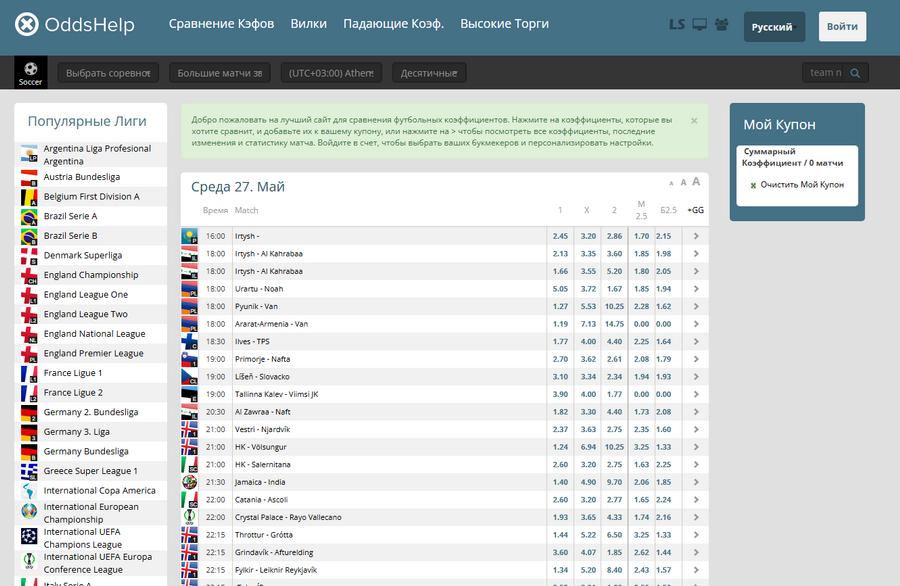This screenshot has height=586, width=900.
Task: Click Очистить Мой Купон link
Action: pos(802,185)
